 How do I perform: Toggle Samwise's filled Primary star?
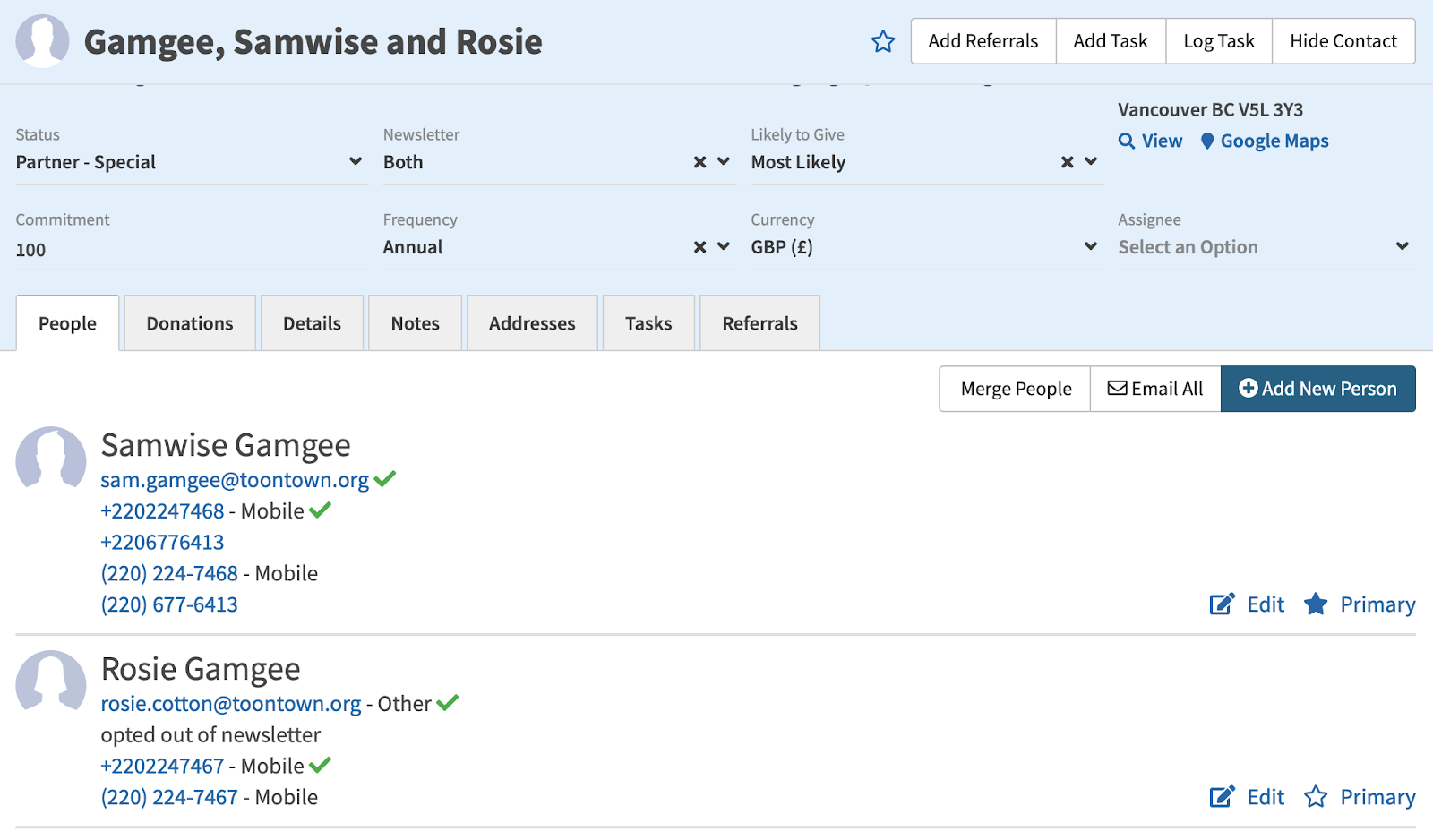point(1315,604)
